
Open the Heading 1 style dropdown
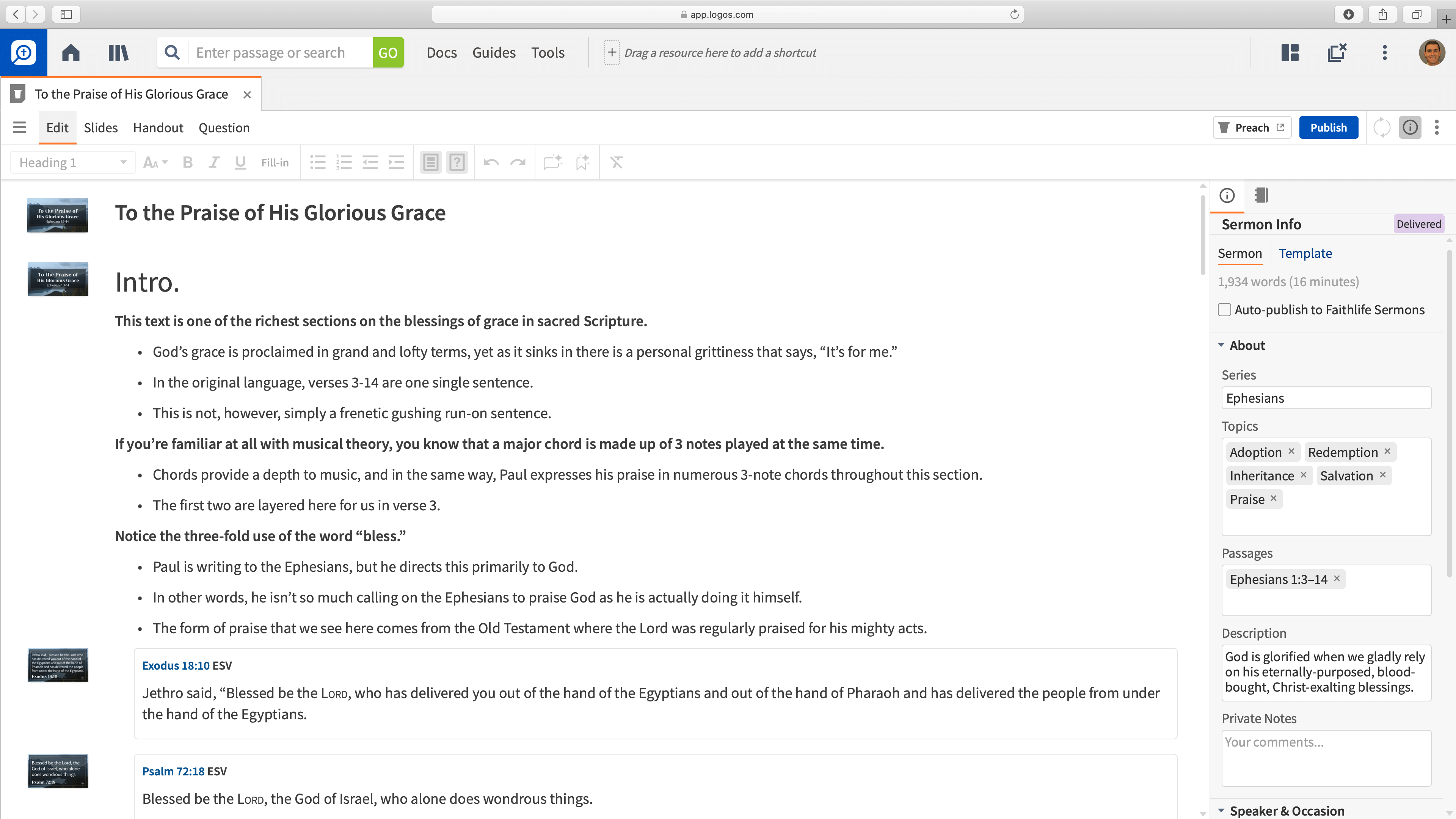(73, 163)
